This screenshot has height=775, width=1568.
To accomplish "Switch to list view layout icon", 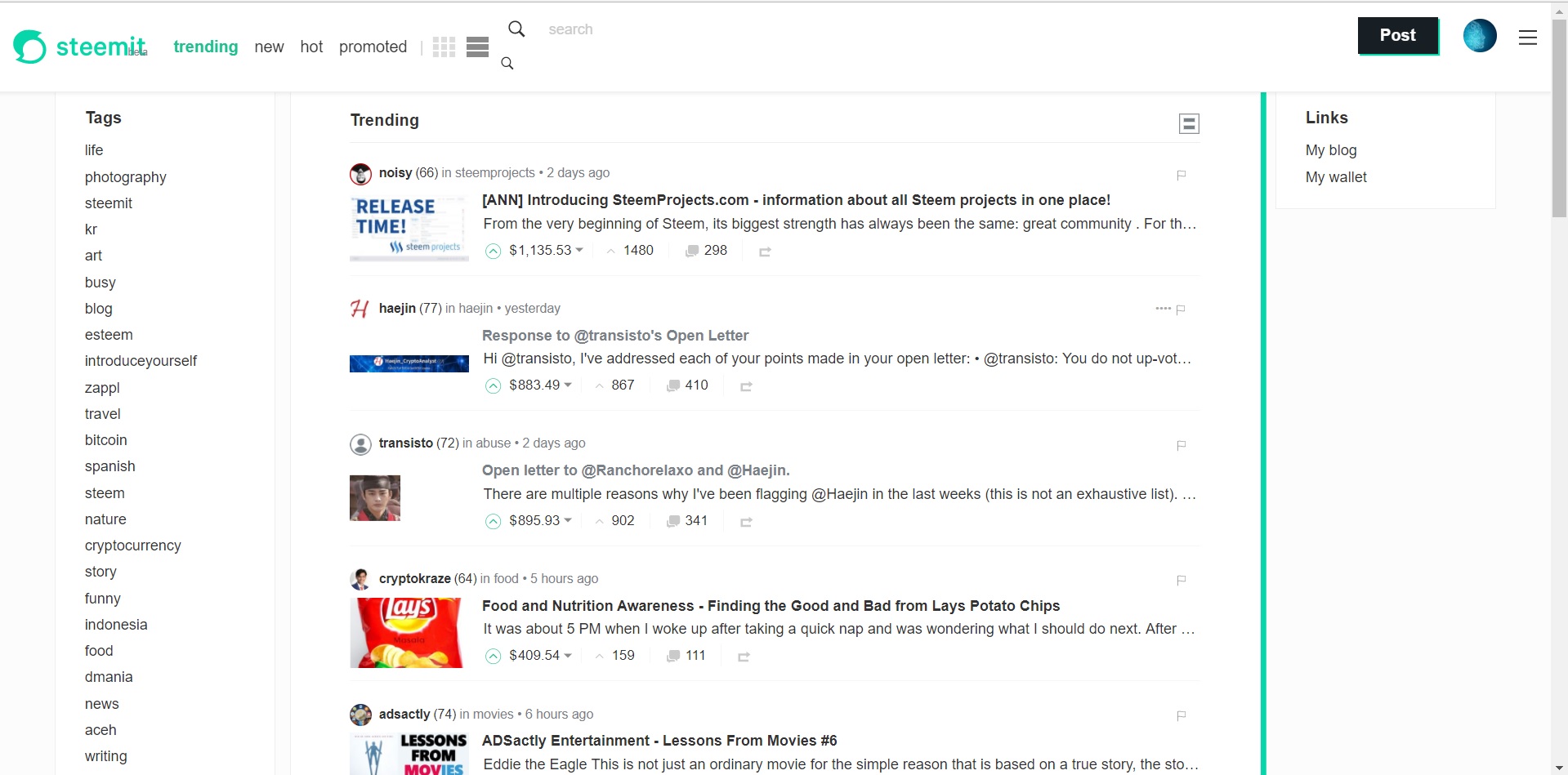I will click(x=477, y=47).
